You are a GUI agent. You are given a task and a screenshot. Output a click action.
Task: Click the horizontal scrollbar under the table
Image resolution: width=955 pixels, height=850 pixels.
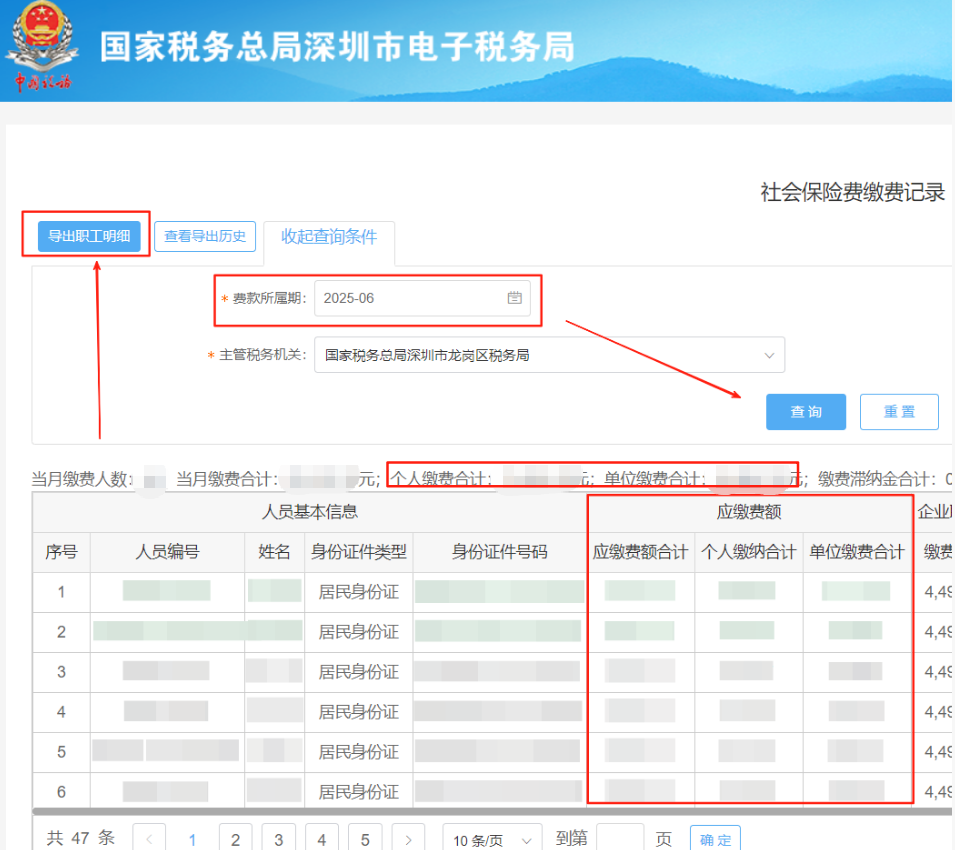click(492, 812)
